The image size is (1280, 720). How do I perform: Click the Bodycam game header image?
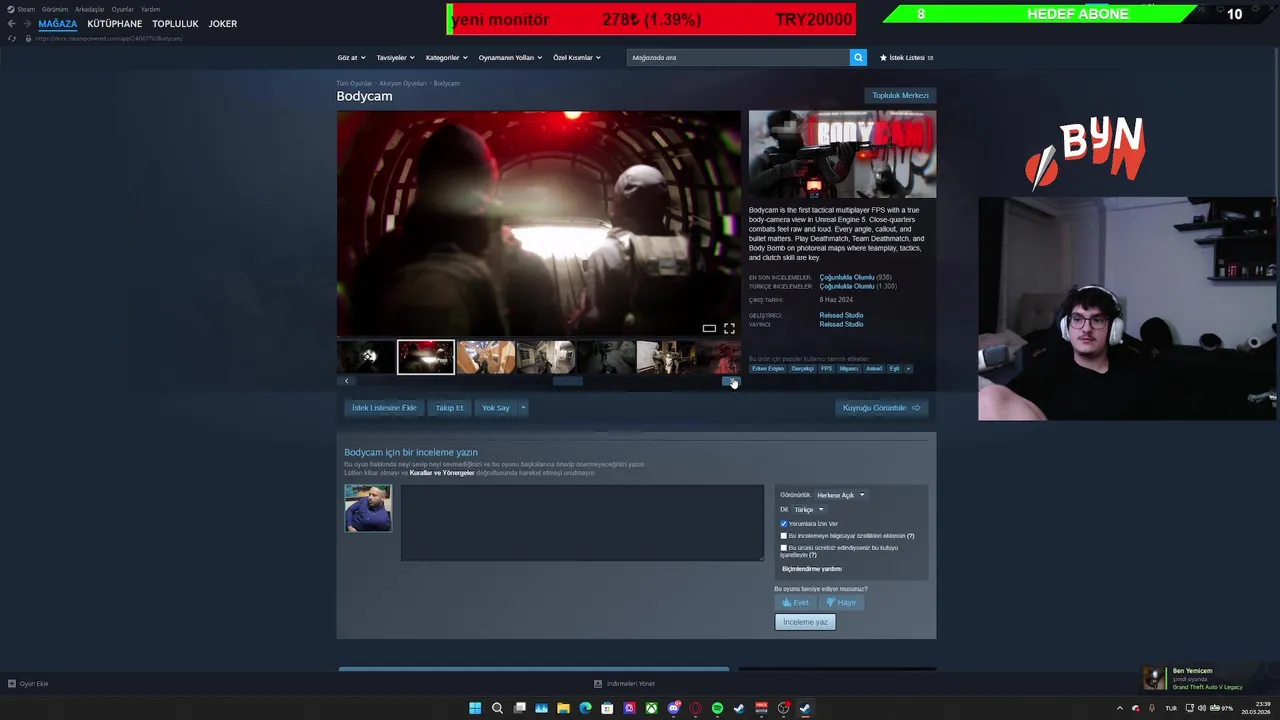842,154
